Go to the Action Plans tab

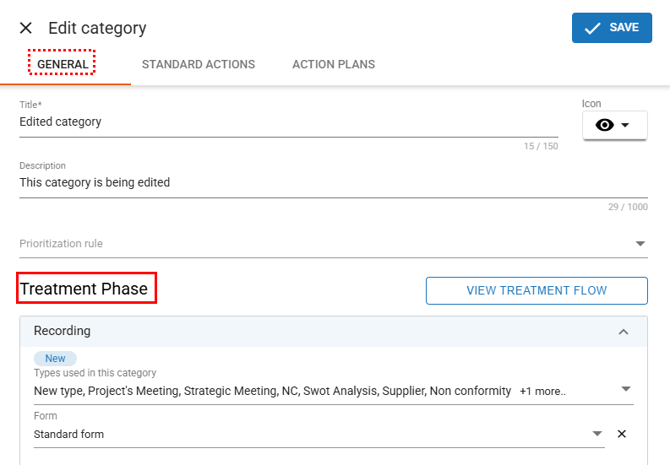click(x=333, y=64)
